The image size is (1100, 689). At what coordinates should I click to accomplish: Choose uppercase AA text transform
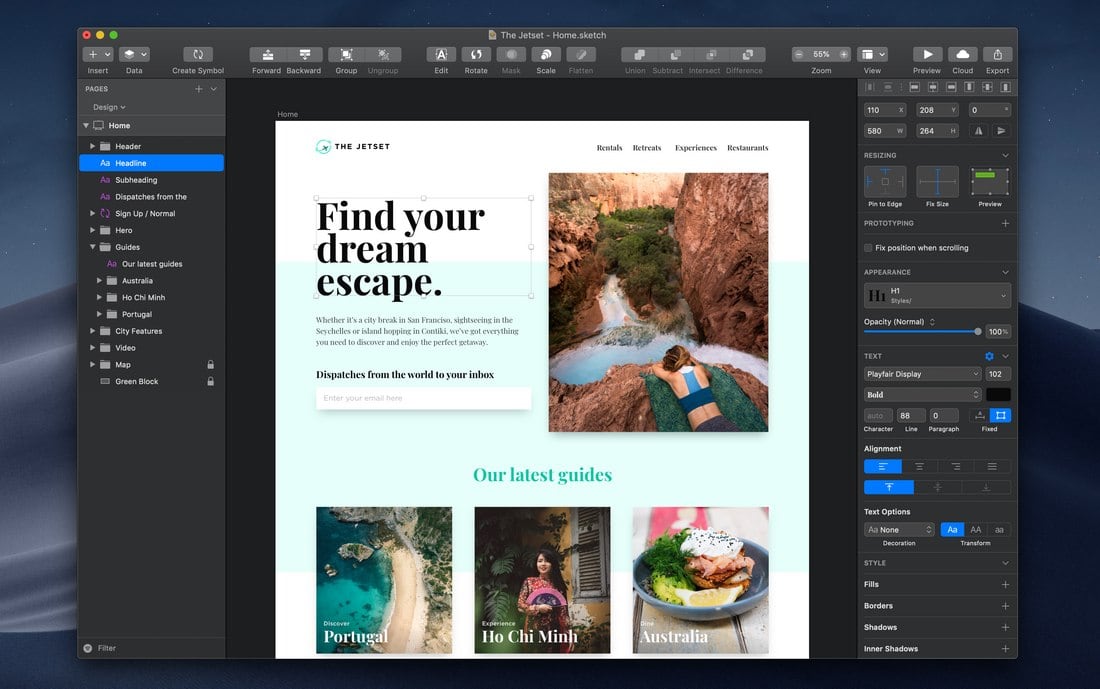tap(976, 530)
